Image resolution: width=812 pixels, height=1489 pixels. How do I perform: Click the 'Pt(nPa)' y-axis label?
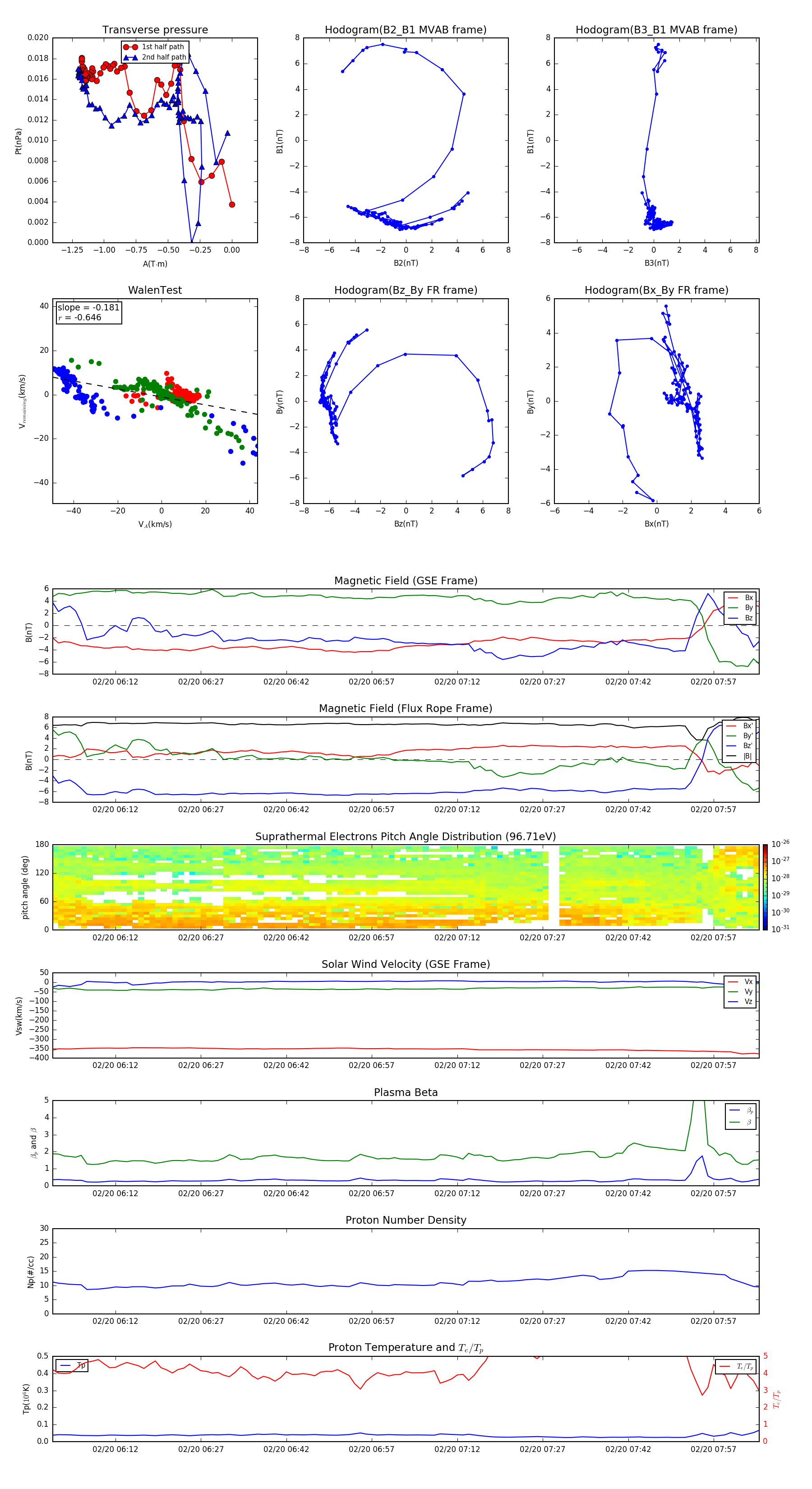pos(18,140)
